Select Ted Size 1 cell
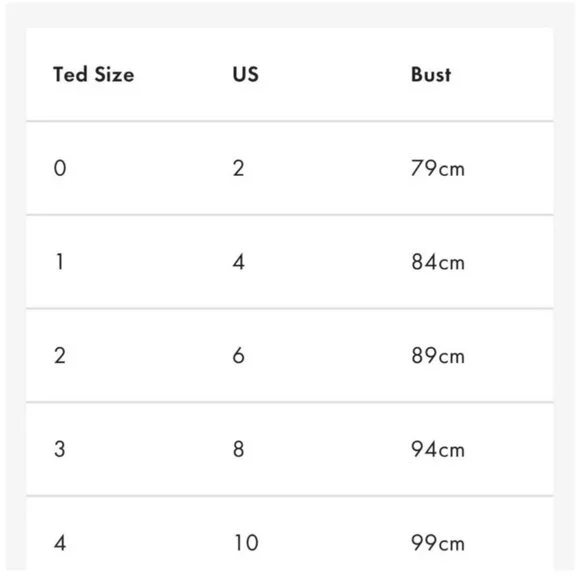Screen dimensions: 580x580 (60, 262)
